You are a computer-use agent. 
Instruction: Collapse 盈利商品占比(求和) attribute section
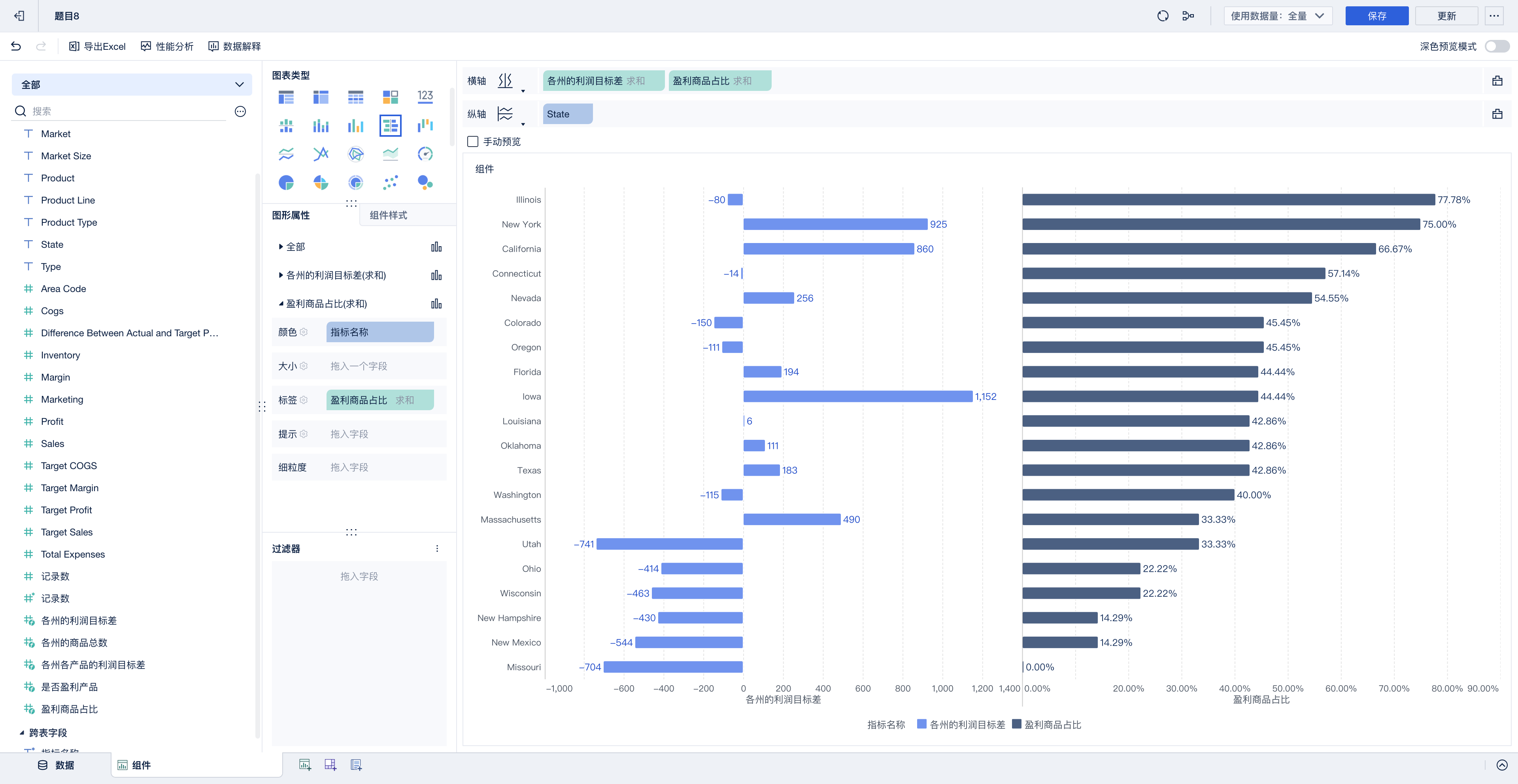pyautogui.click(x=281, y=304)
